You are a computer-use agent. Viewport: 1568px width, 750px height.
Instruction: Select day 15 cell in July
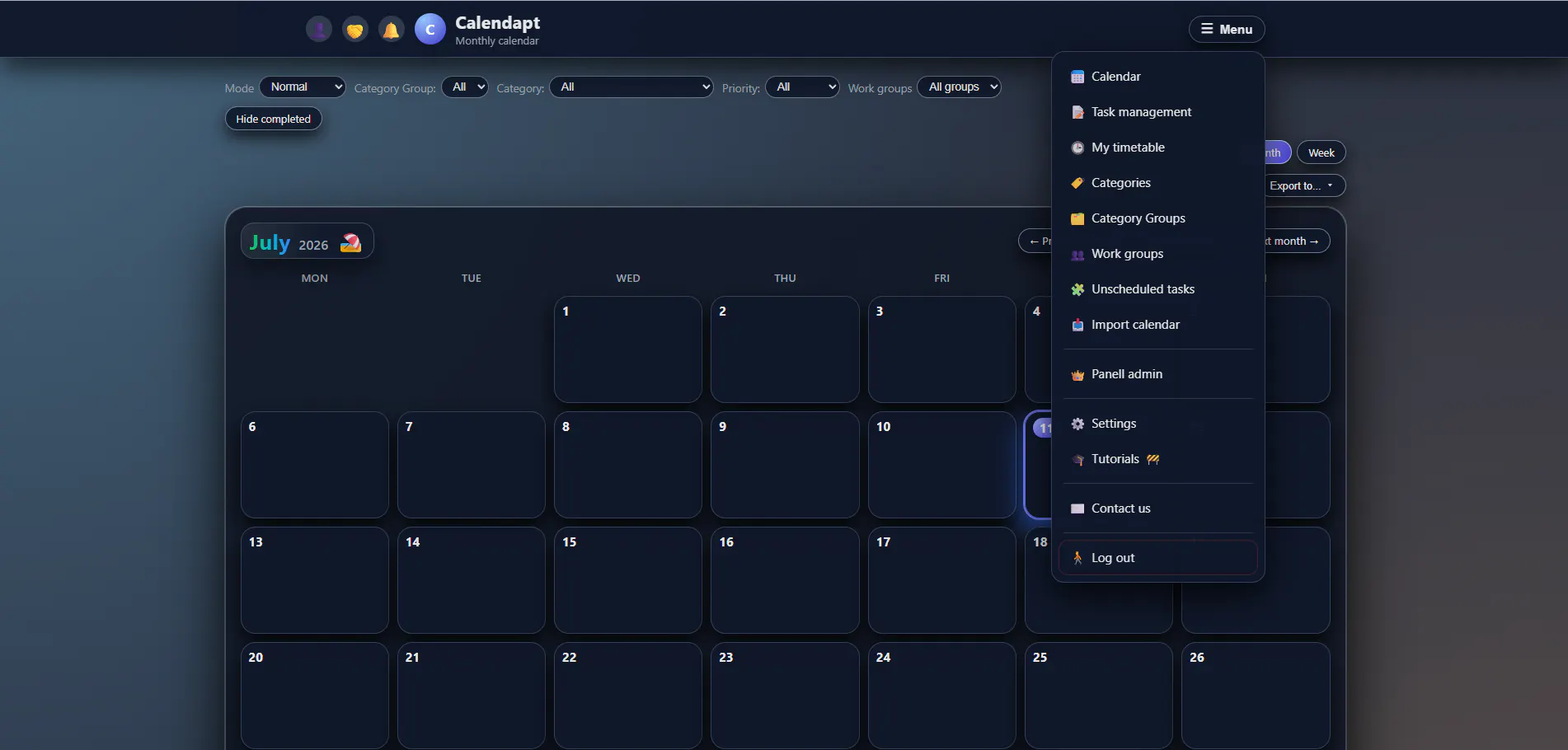628,580
